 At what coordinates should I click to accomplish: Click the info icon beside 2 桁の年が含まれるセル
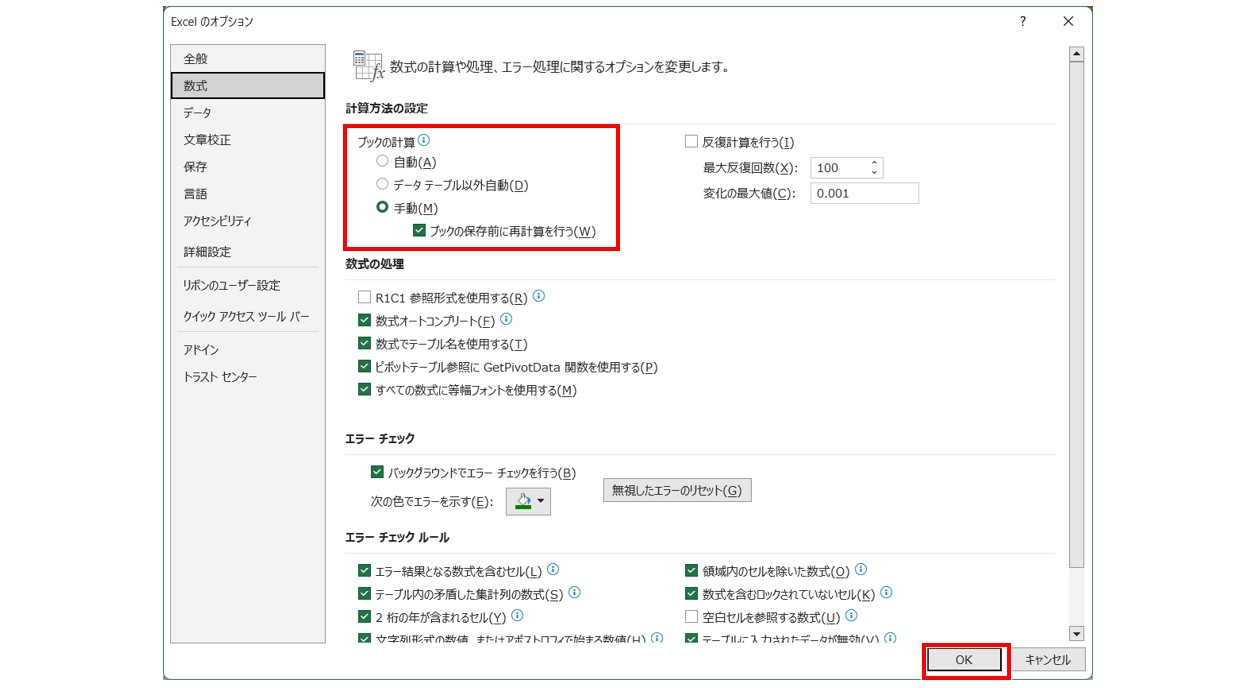click(518, 616)
